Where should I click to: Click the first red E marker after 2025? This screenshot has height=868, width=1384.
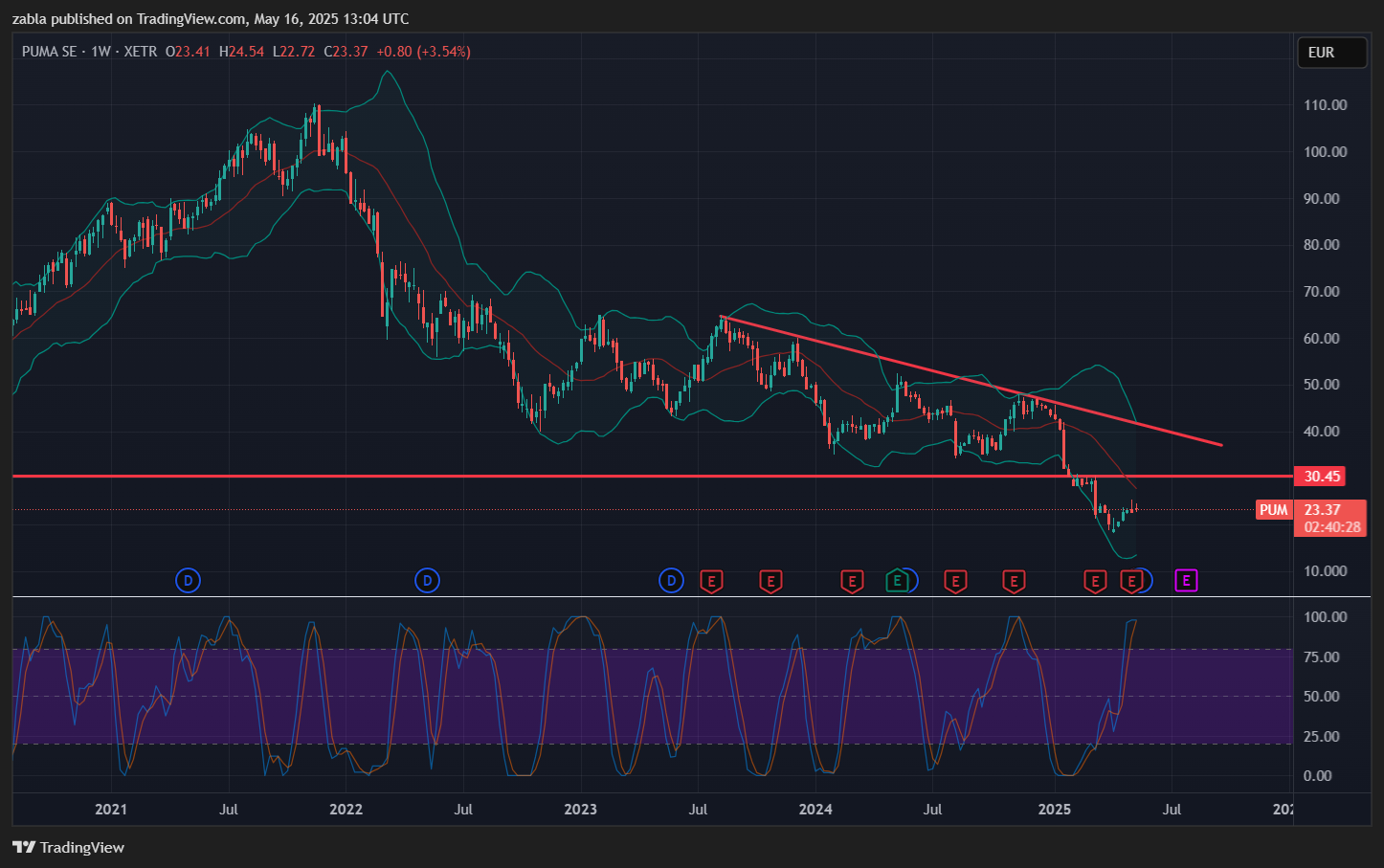click(x=1095, y=581)
